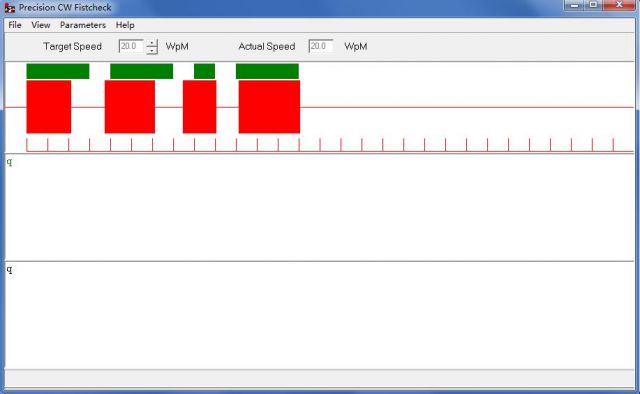640x394 pixels.
Task: Click the first red keyed dash block
Action: point(49,107)
